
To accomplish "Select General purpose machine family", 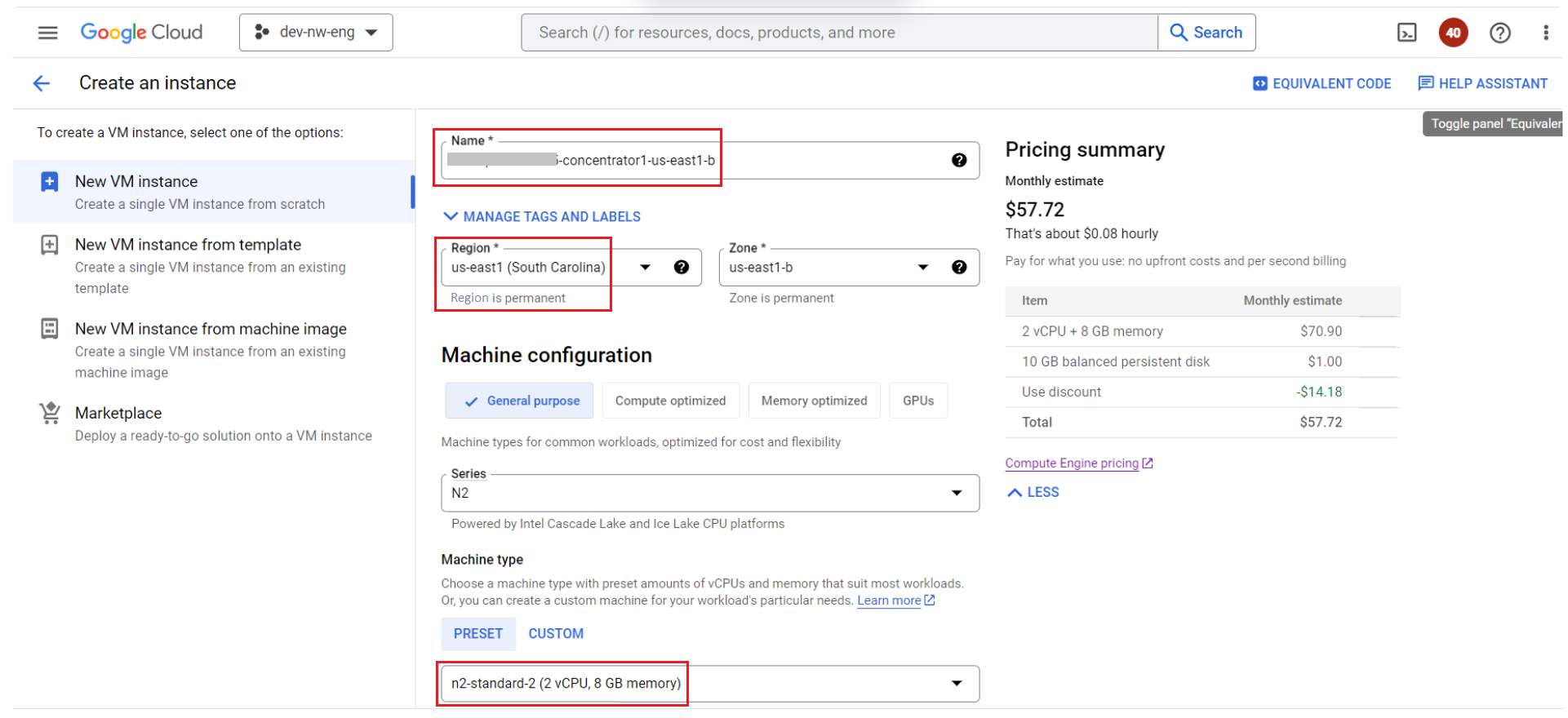I will [x=520, y=401].
